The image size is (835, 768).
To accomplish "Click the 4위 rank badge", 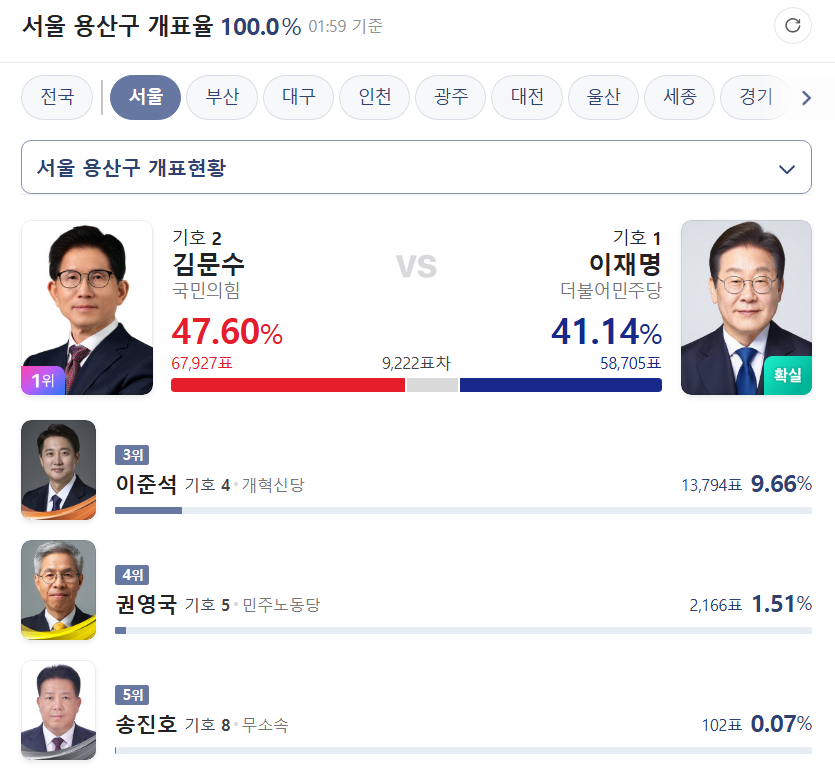I will click(132, 575).
